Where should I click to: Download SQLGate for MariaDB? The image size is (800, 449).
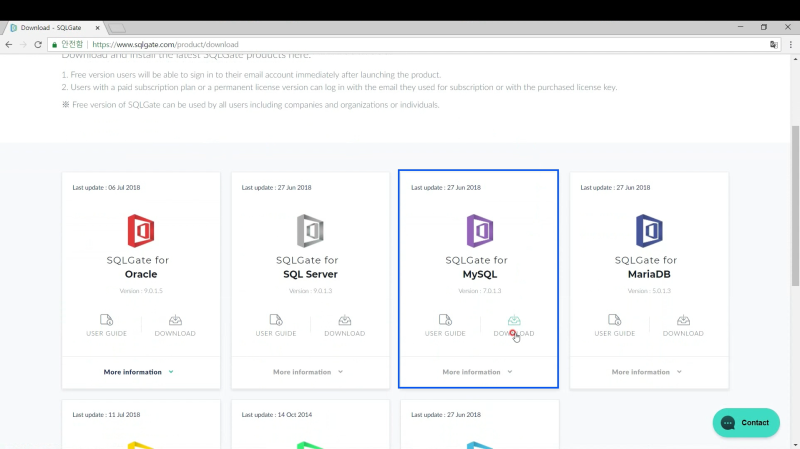point(683,326)
